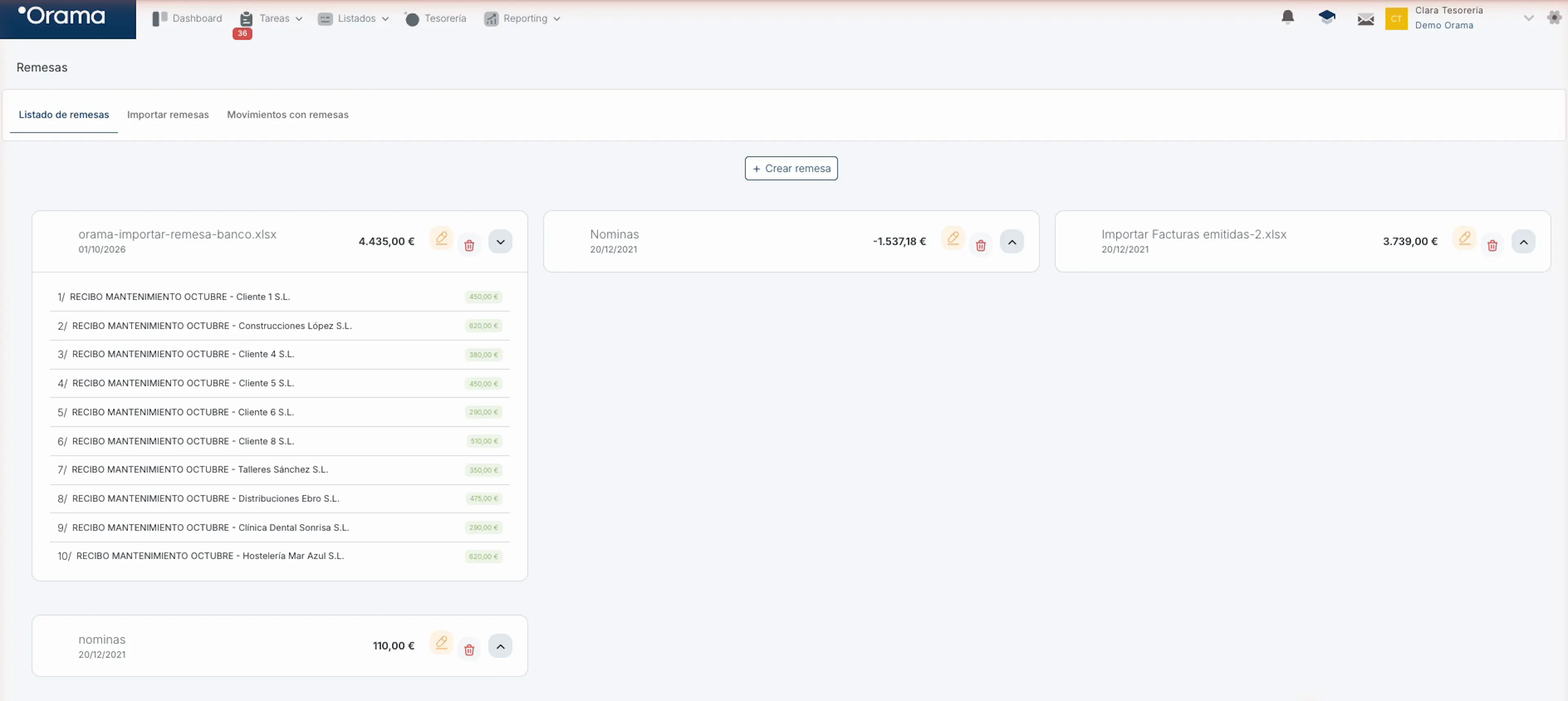Open the settings gear icon
The image size is (1568, 701).
[x=1554, y=18]
